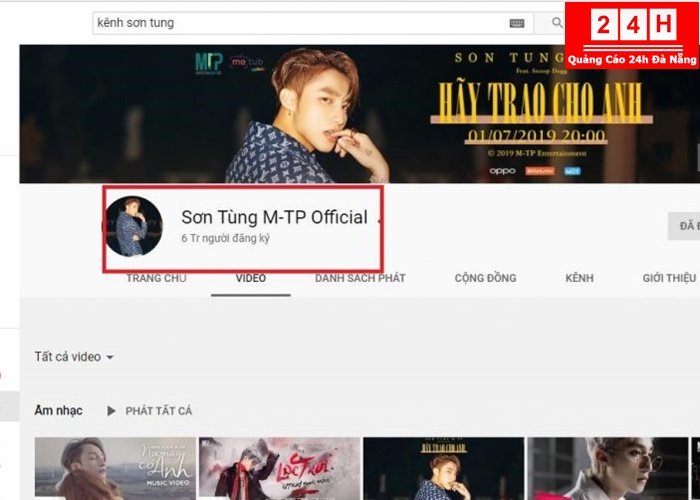This screenshot has height=500, width=700.
Task: Focus the search field containing 'kênh sơn tung'
Action: click(x=312, y=23)
